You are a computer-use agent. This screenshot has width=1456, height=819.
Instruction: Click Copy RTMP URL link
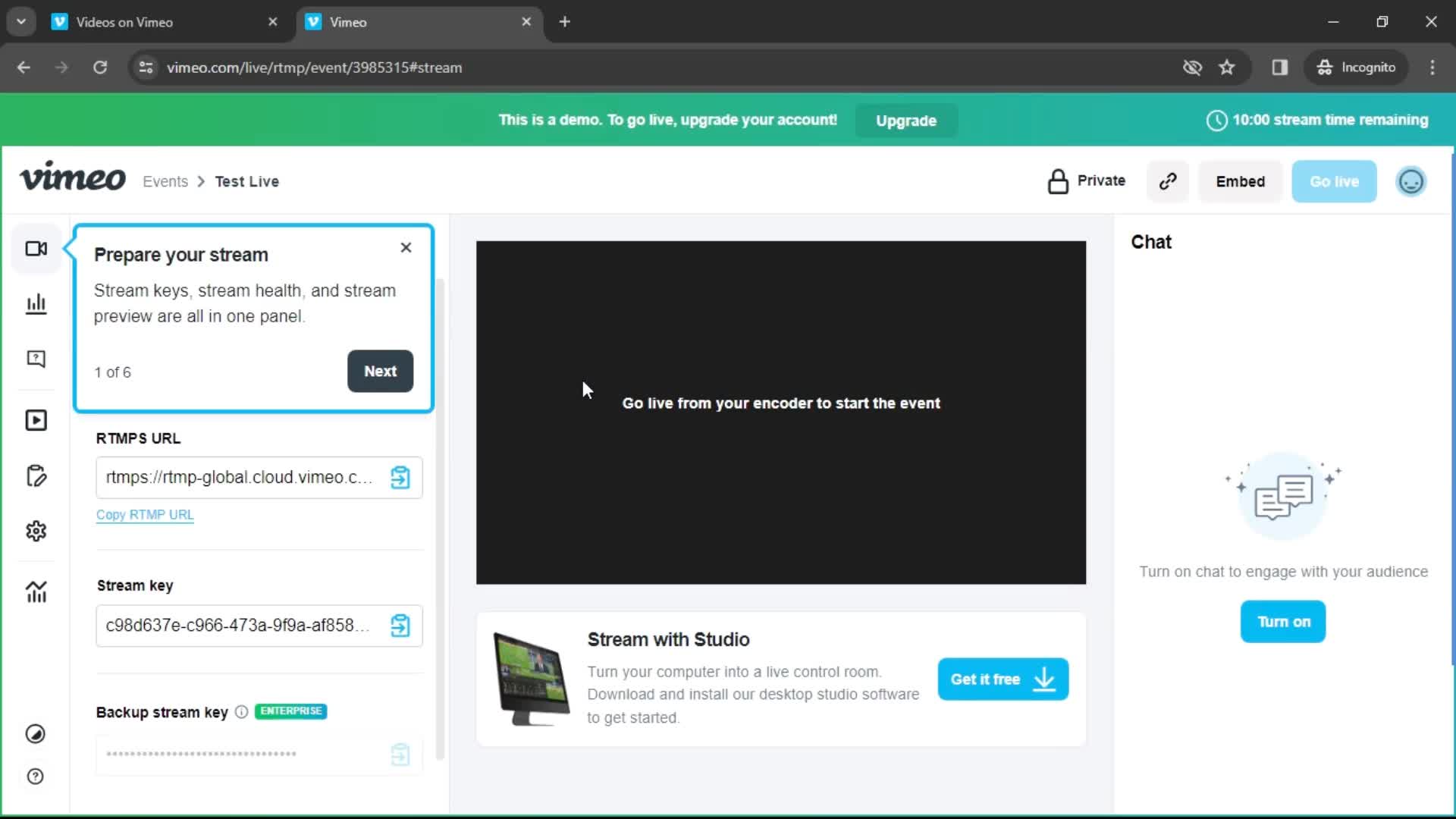coord(145,514)
